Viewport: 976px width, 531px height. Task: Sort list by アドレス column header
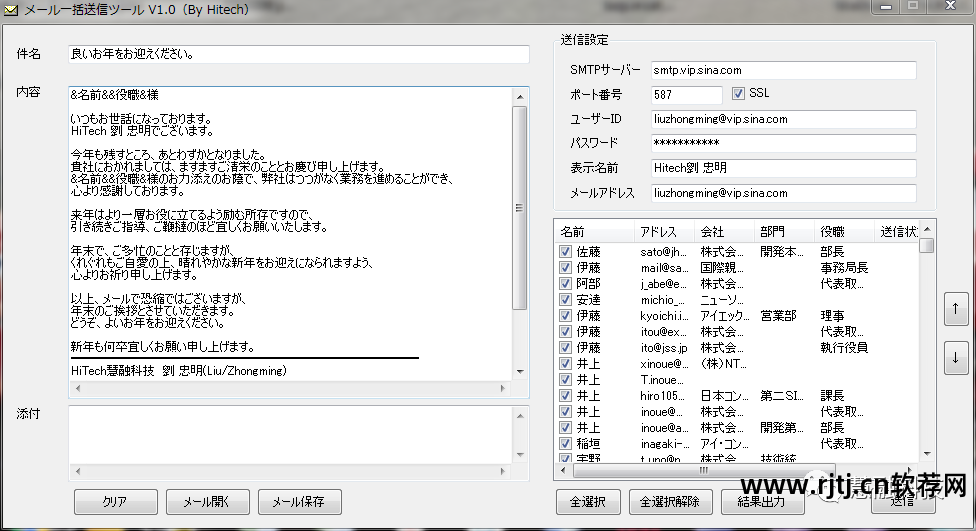point(664,232)
